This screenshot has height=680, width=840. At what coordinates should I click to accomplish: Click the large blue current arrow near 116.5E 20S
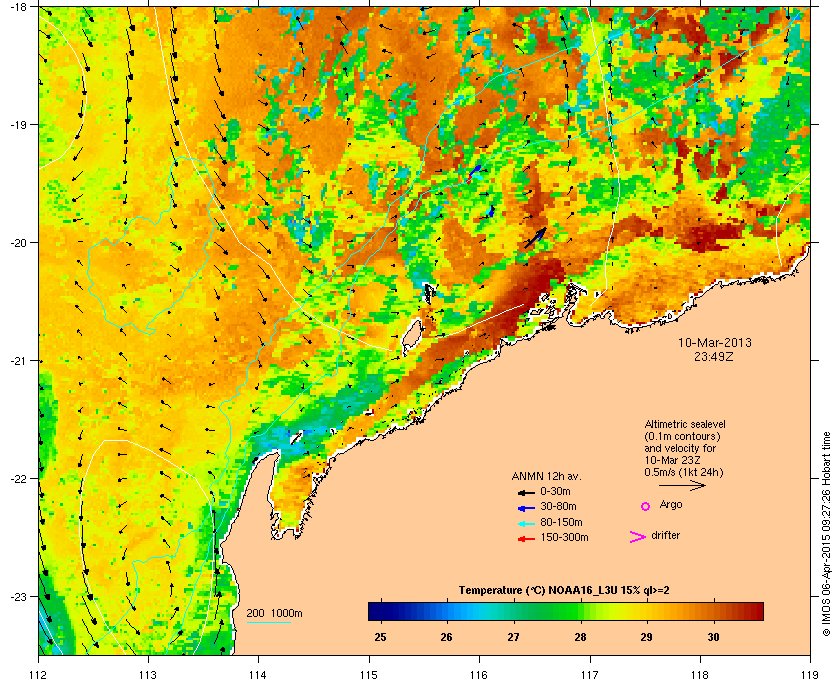coord(535,237)
